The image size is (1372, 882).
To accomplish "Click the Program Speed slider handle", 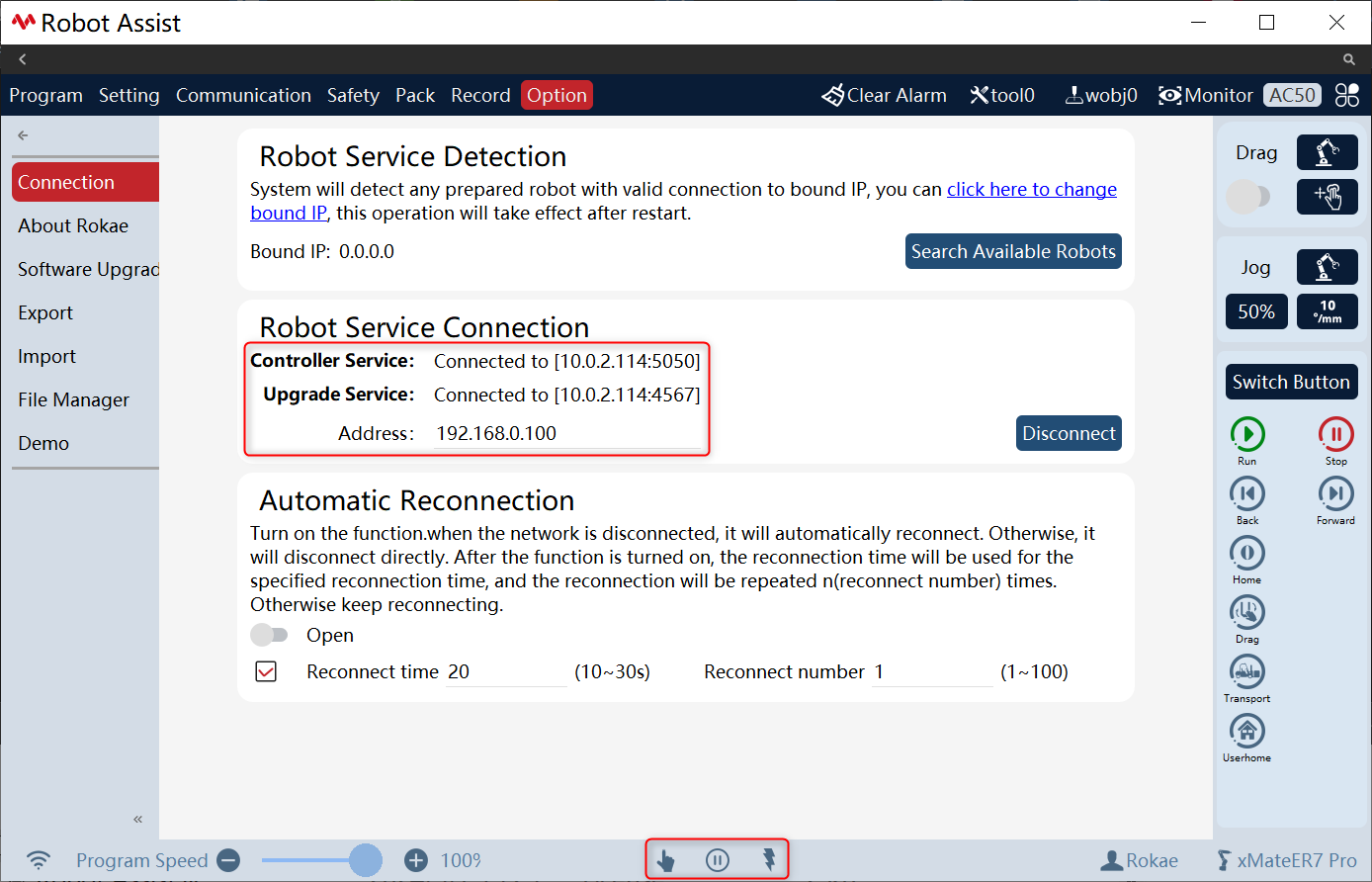I will coord(366,860).
